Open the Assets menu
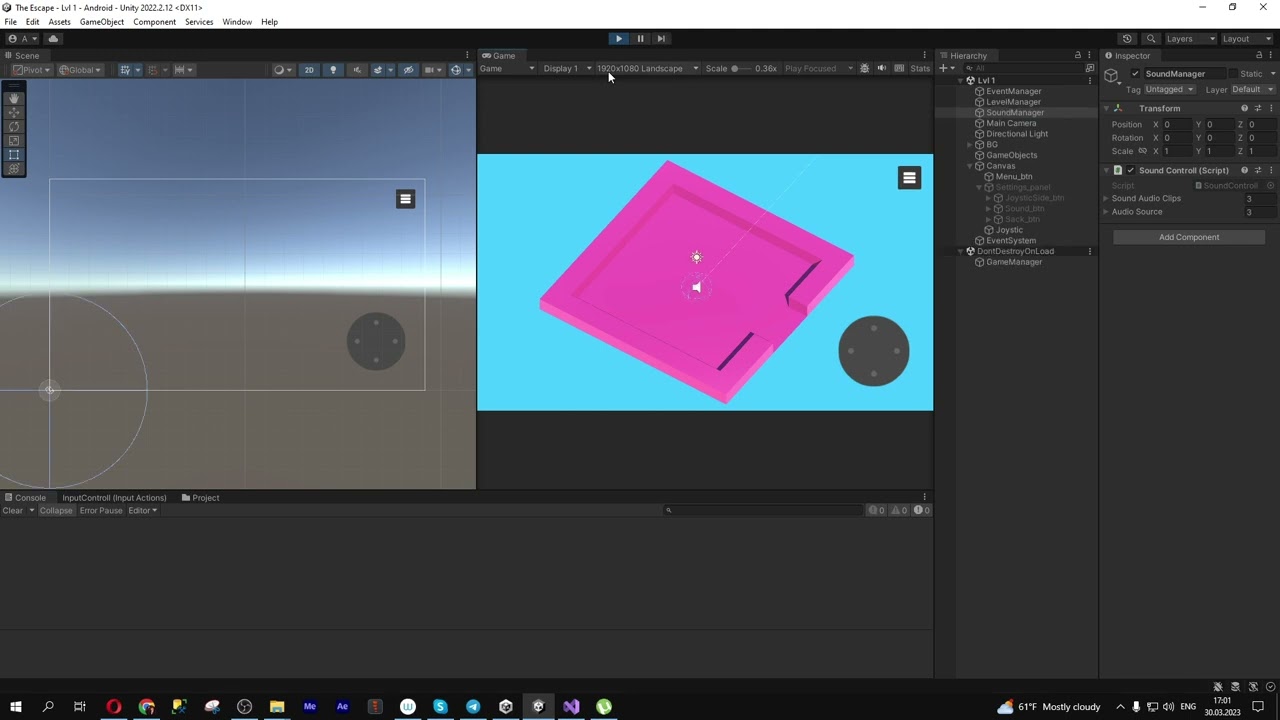The image size is (1280, 720). click(x=59, y=22)
